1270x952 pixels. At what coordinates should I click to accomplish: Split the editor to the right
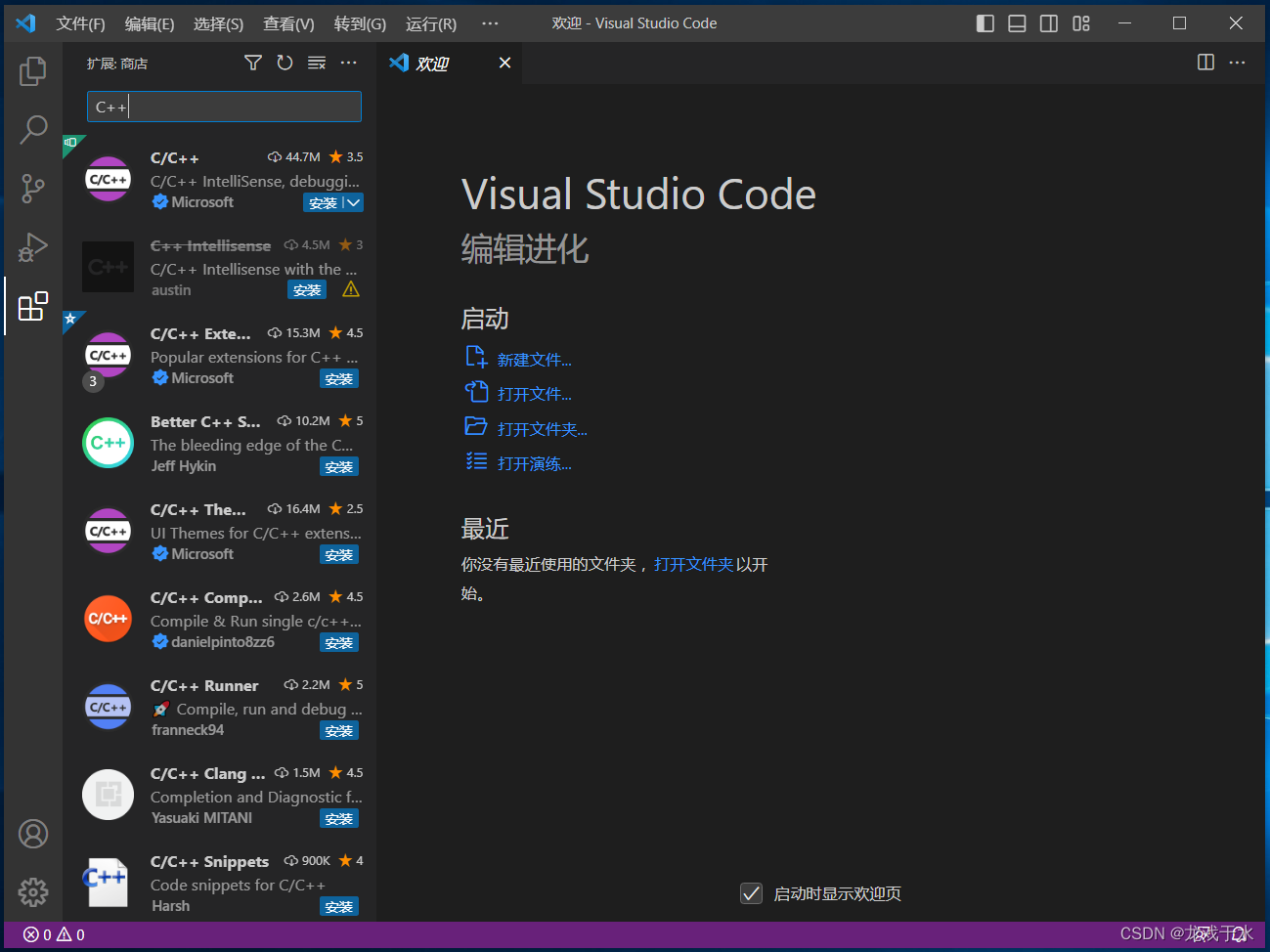(1205, 63)
